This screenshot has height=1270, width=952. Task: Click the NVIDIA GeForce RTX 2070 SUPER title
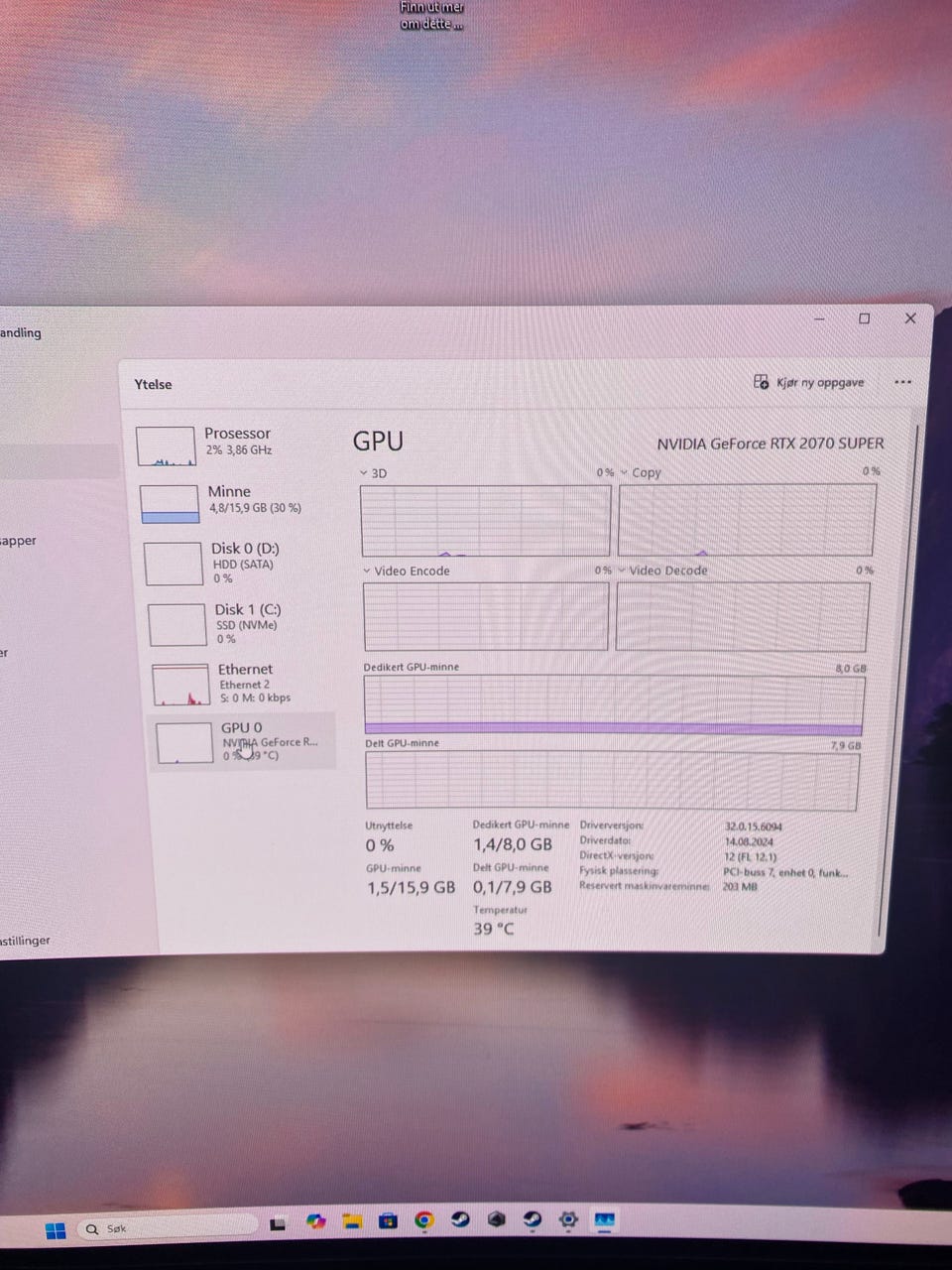coord(771,444)
